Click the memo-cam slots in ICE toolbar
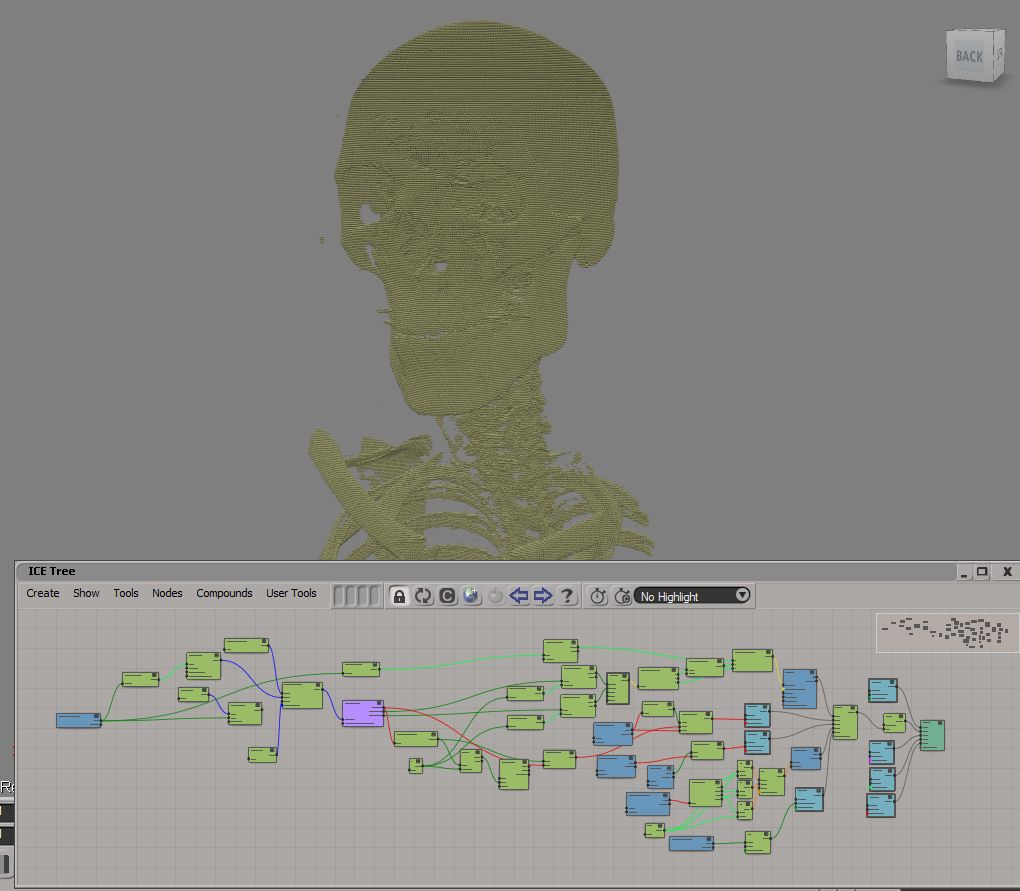Viewport: 1020px width, 891px height. [x=356, y=596]
